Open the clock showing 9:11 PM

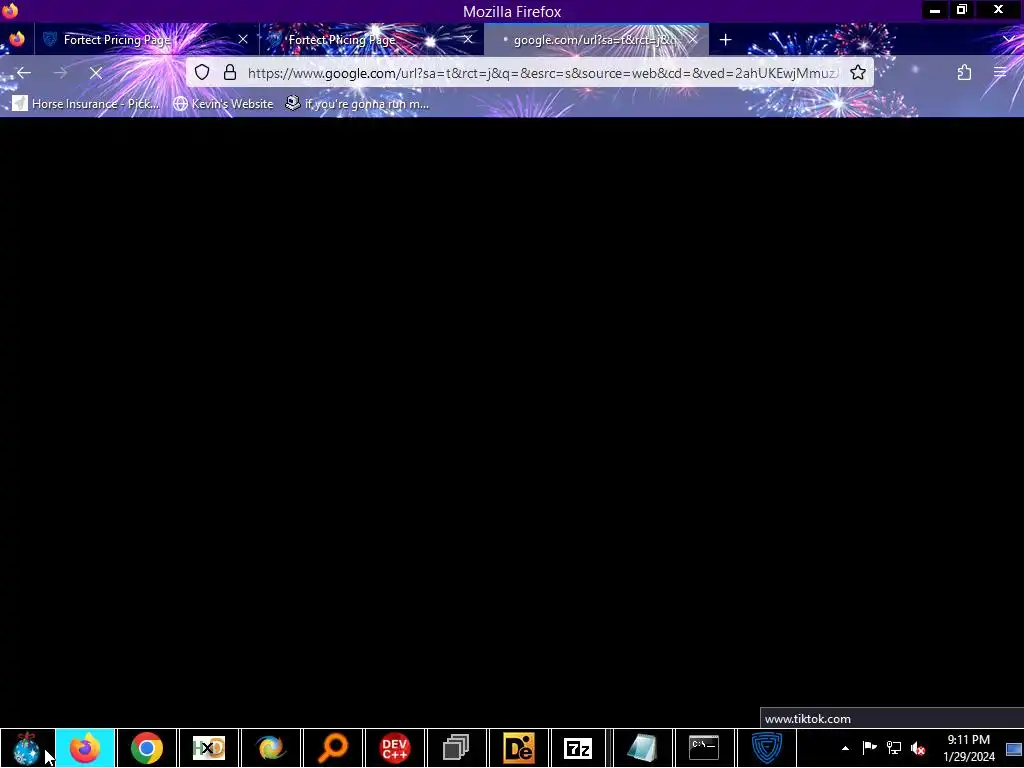(x=969, y=748)
